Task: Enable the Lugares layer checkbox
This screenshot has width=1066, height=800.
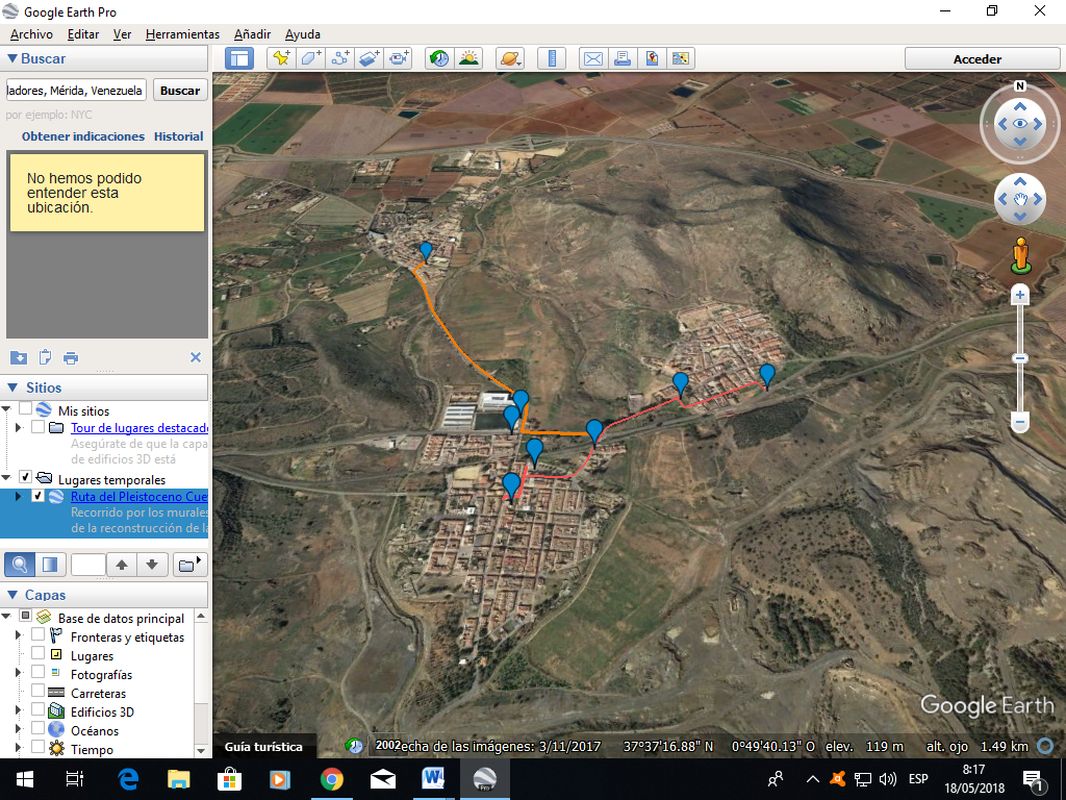Action: tap(38, 653)
